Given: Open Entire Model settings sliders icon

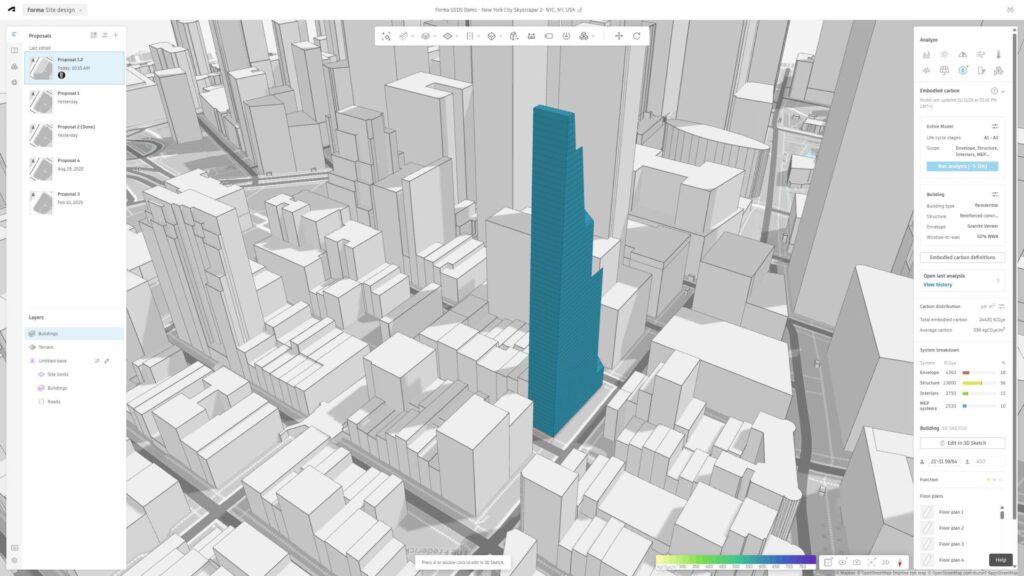Looking at the screenshot, I should (x=995, y=126).
